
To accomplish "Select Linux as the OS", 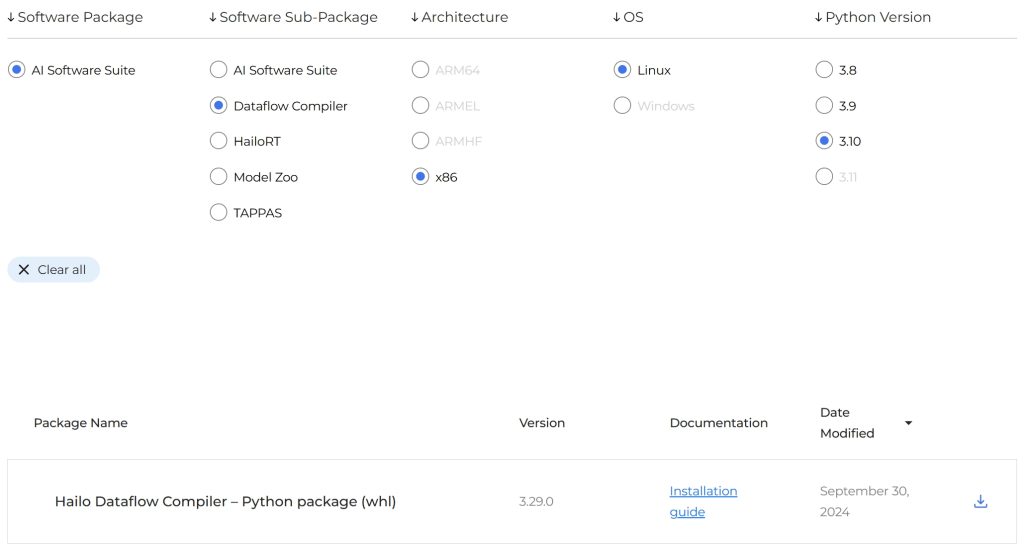I will (622, 70).
